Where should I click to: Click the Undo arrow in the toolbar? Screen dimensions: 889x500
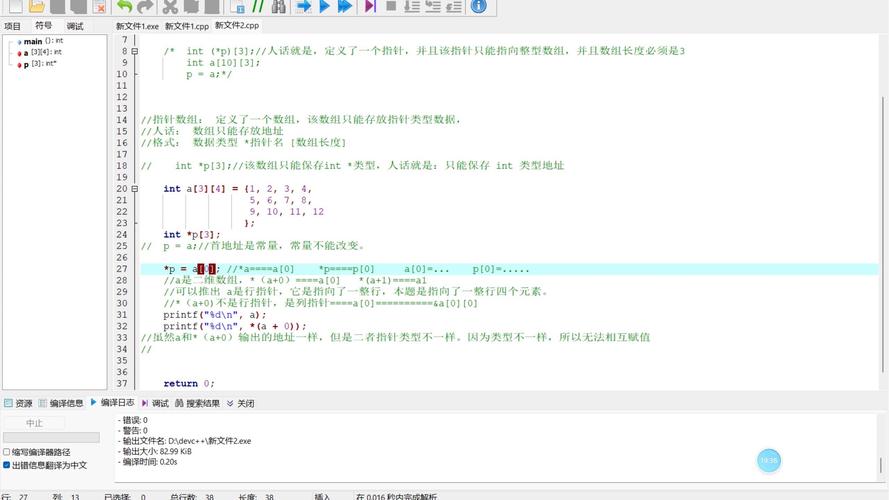tap(125, 6)
